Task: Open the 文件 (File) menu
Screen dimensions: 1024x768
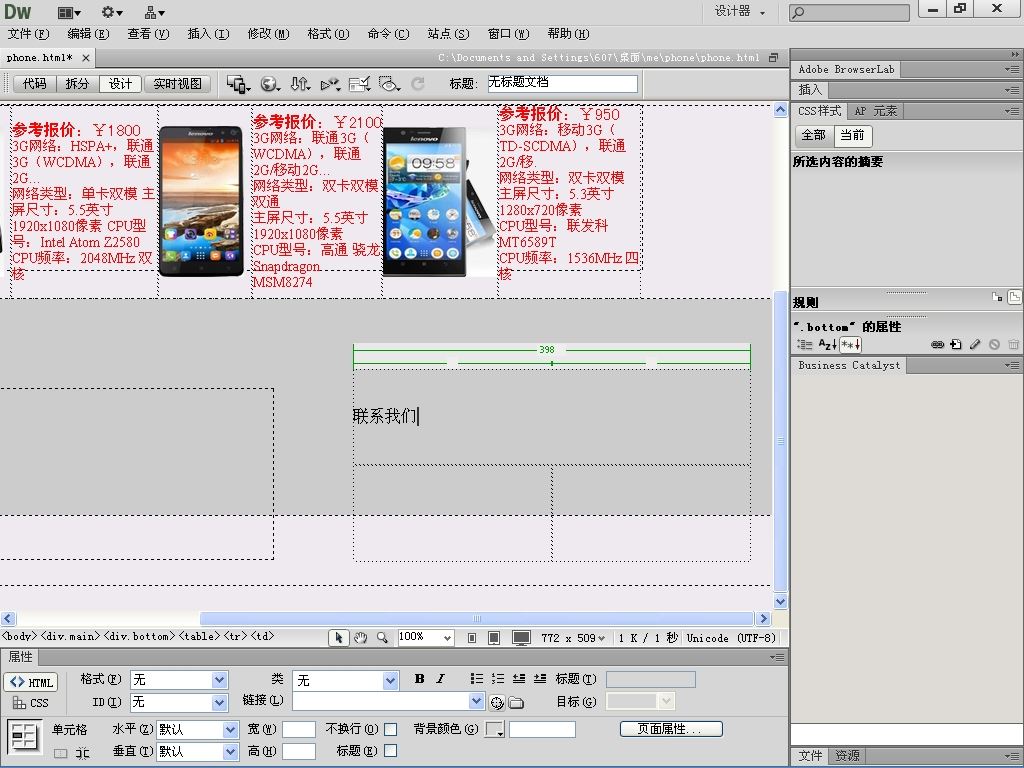Action: tap(28, 34)
